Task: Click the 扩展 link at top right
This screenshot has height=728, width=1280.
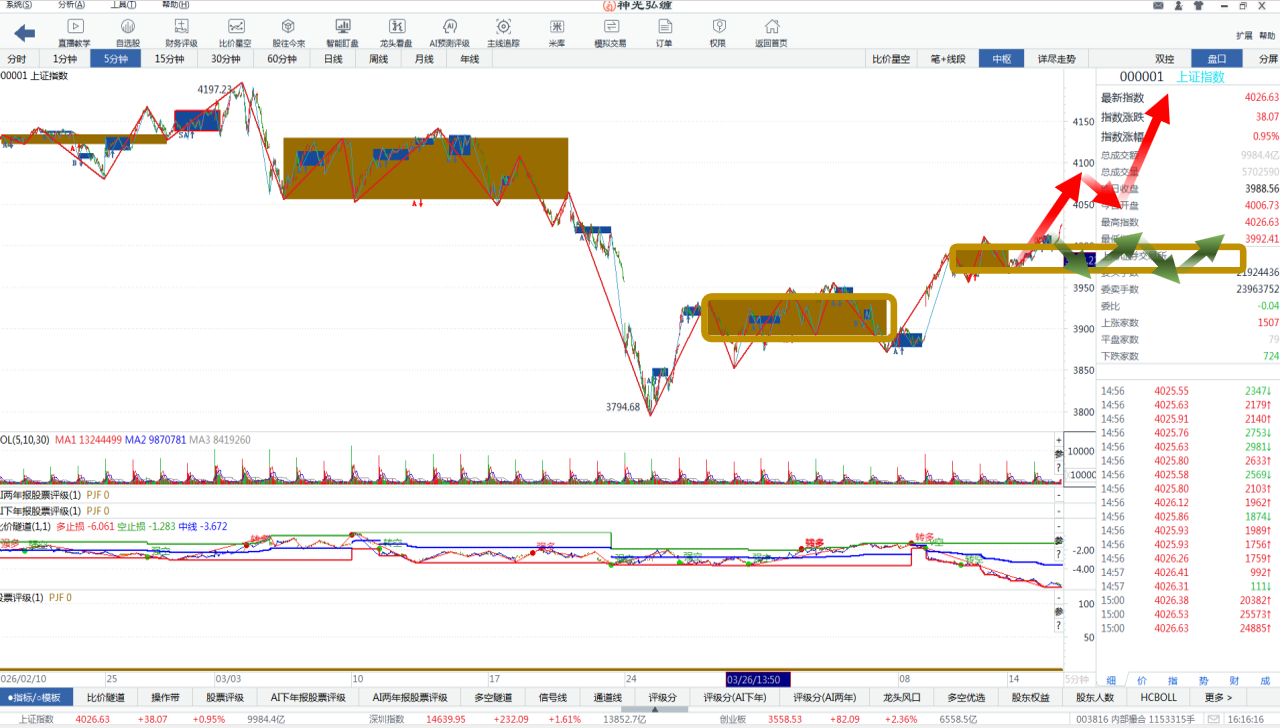Action: [1244, 35]
